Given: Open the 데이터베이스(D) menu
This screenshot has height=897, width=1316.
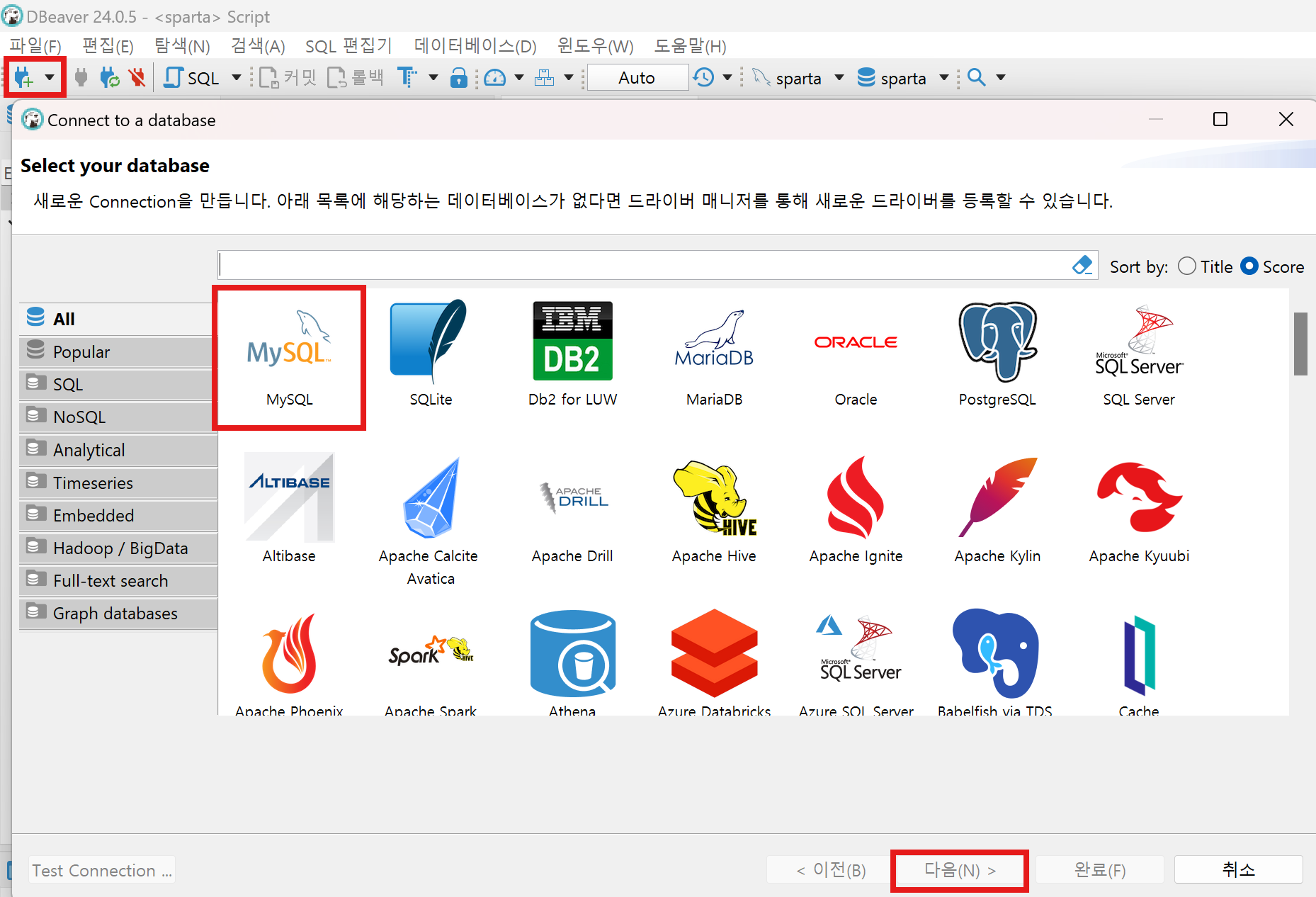Looking at the screenshot, I should (x=475, y=46).
